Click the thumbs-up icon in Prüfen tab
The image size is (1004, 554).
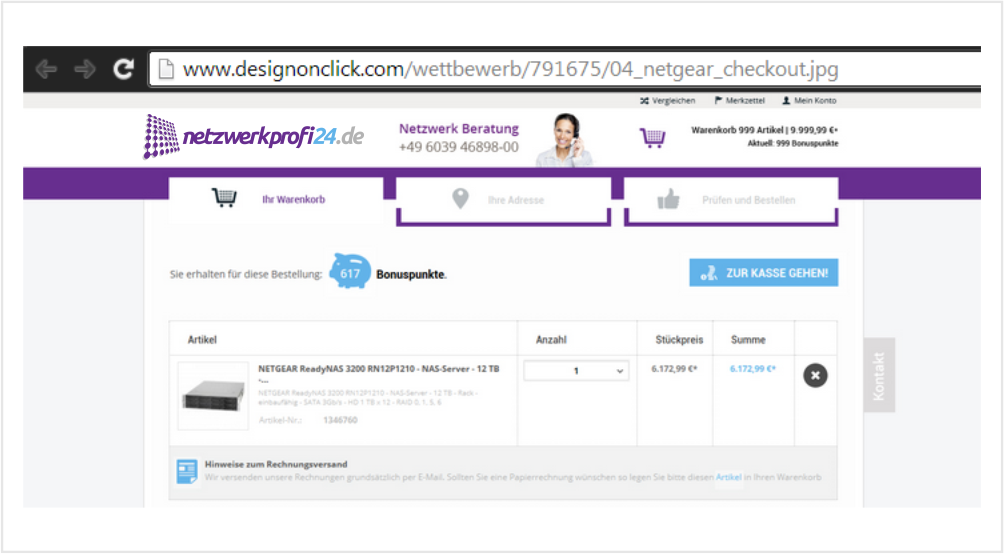668,199
